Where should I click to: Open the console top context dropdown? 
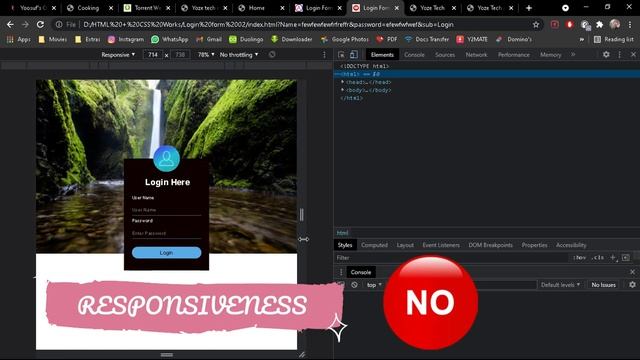(374, 285)
